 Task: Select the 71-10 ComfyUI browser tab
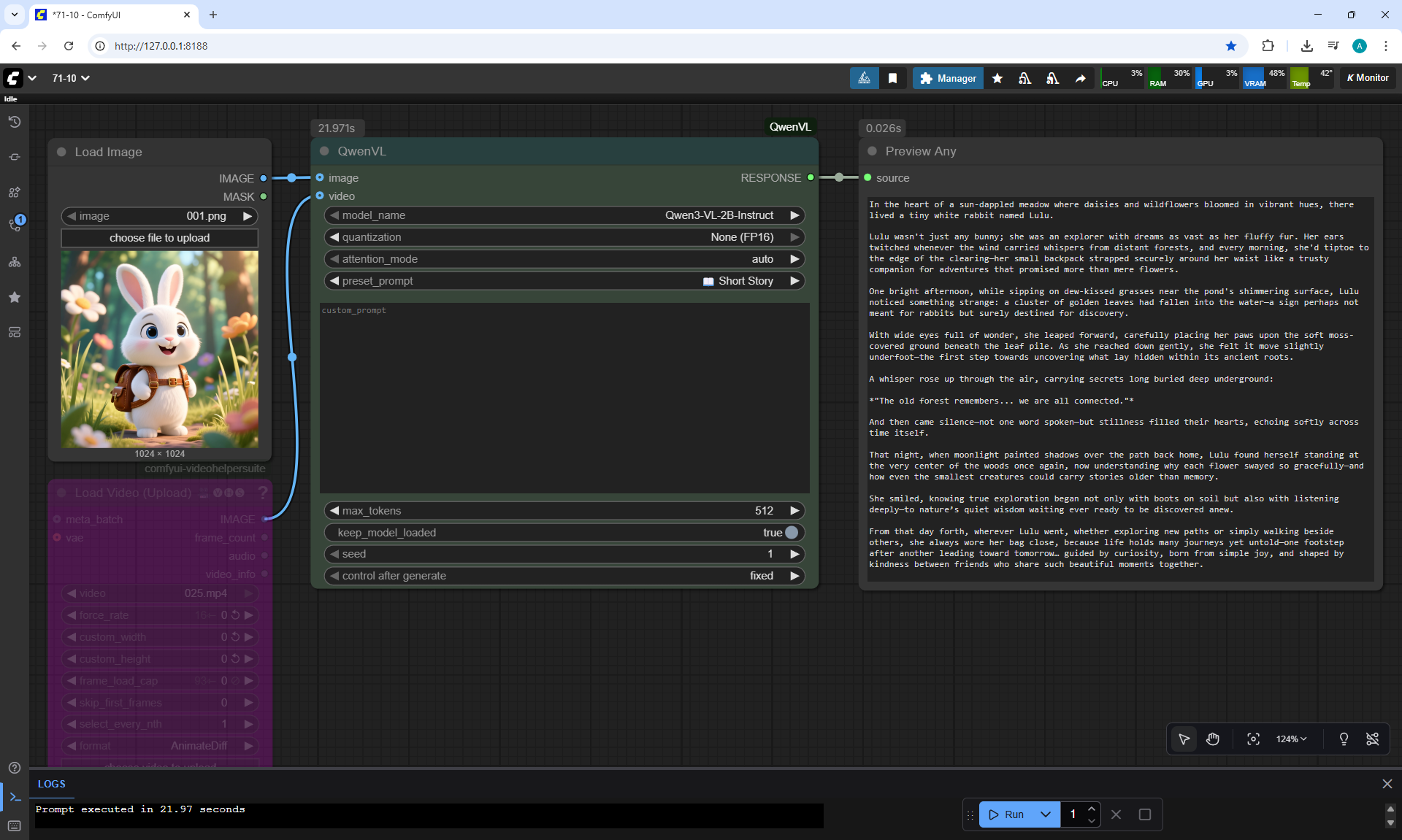(110, 15)
